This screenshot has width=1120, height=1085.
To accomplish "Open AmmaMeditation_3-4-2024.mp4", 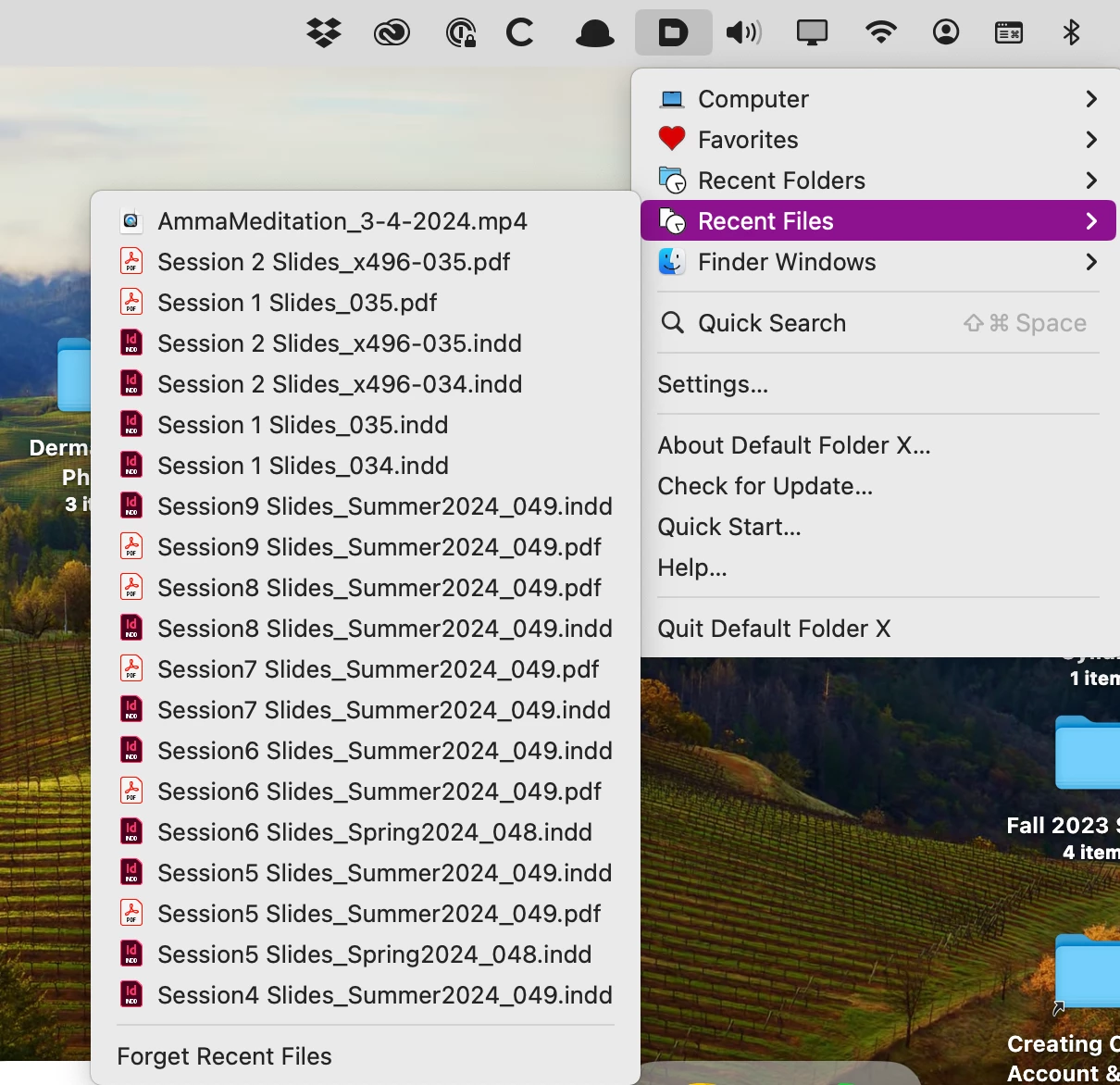I will tap(366, 221).
